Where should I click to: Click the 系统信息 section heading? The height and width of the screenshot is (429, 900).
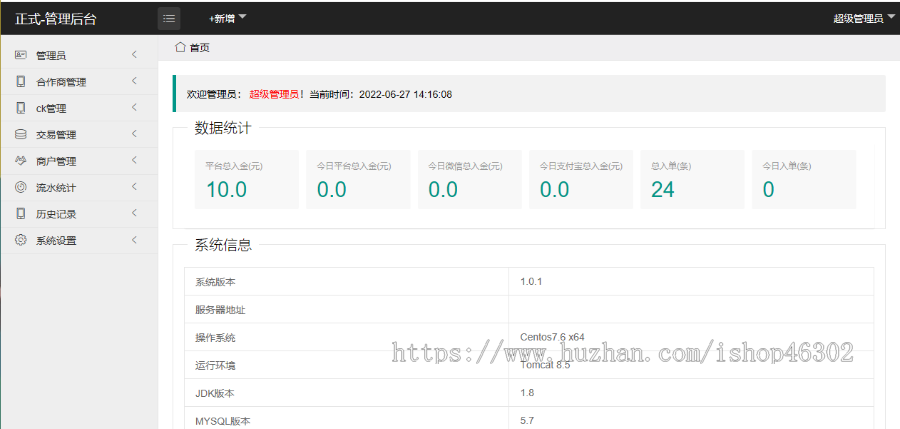point(223,245)
